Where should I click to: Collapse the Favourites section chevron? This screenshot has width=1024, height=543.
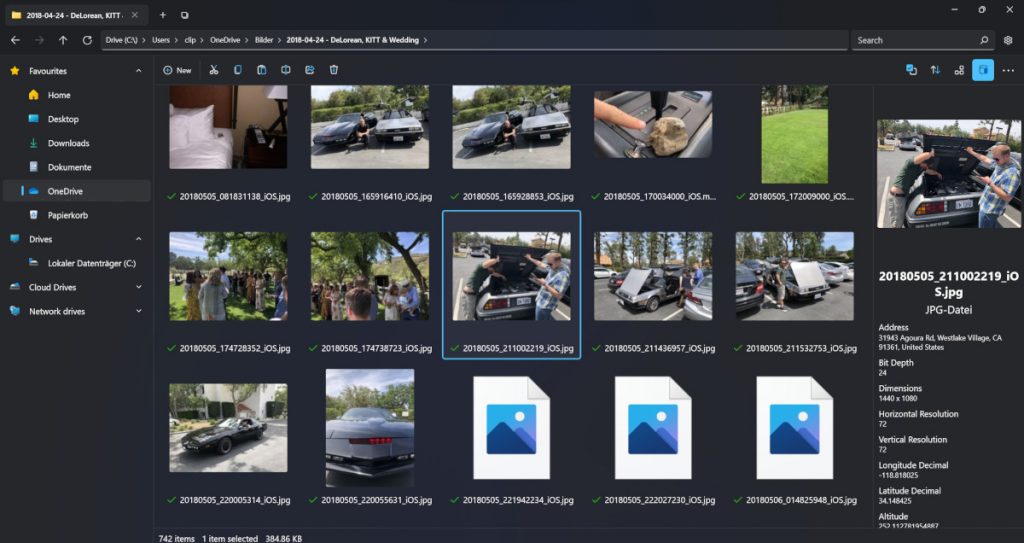(138, 71)
